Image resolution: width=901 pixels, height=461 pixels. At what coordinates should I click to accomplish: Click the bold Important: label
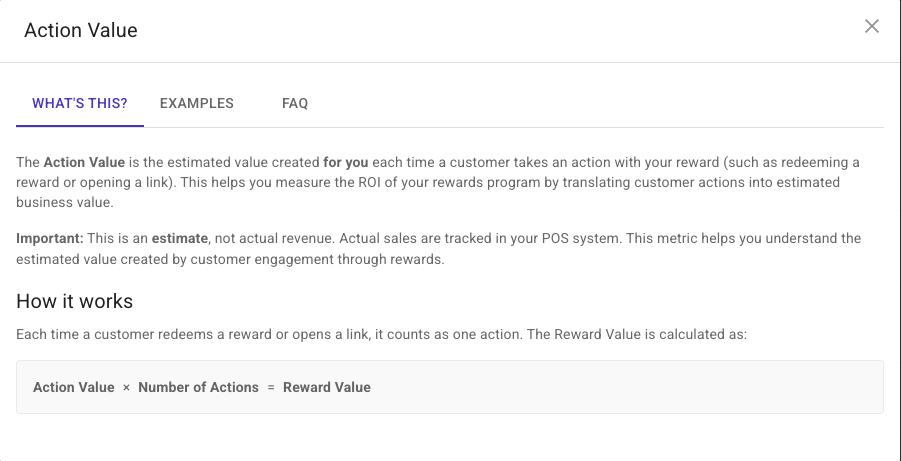pyautogui.click(x=49, y=239)
